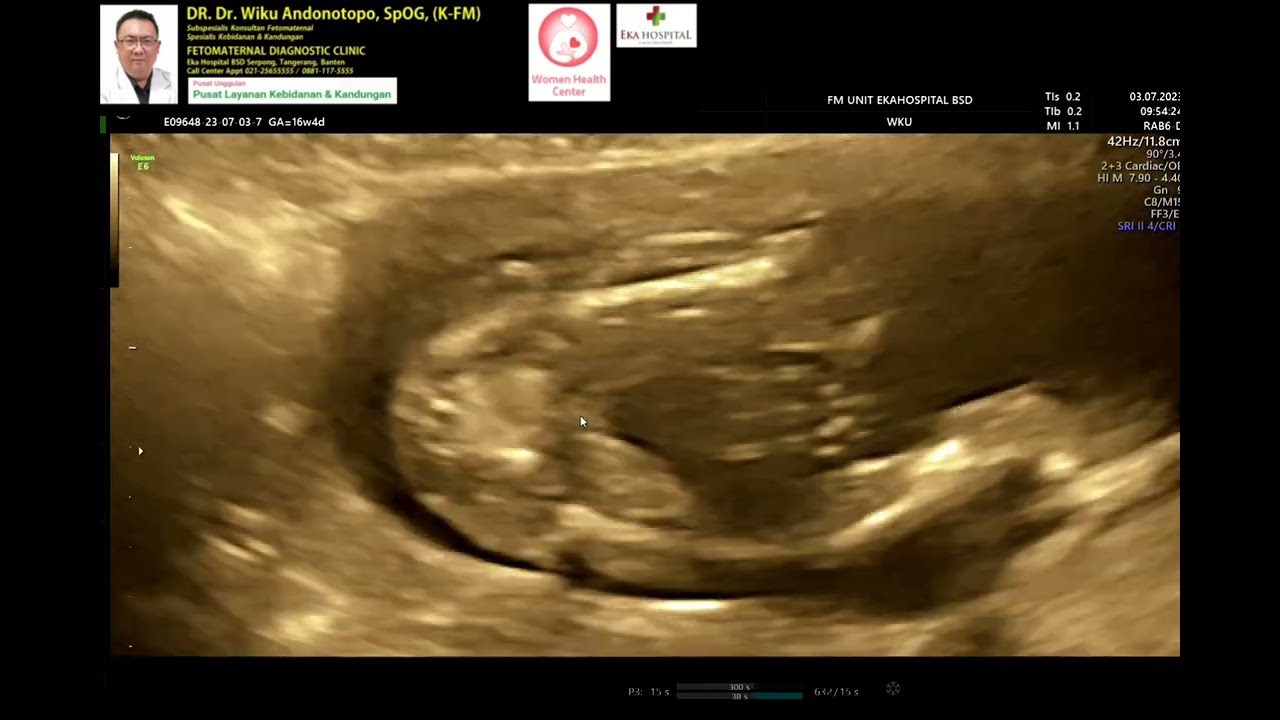
Task: Click the TIb 0.2 thermal index value
Action: tap(1063, 112)
